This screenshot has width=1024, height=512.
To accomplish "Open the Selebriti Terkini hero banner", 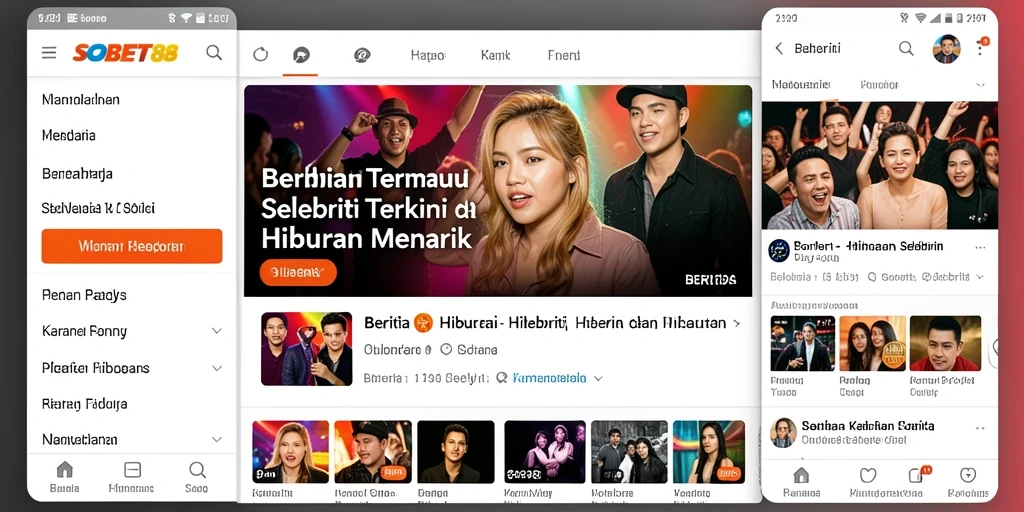I will coord(498,191).
